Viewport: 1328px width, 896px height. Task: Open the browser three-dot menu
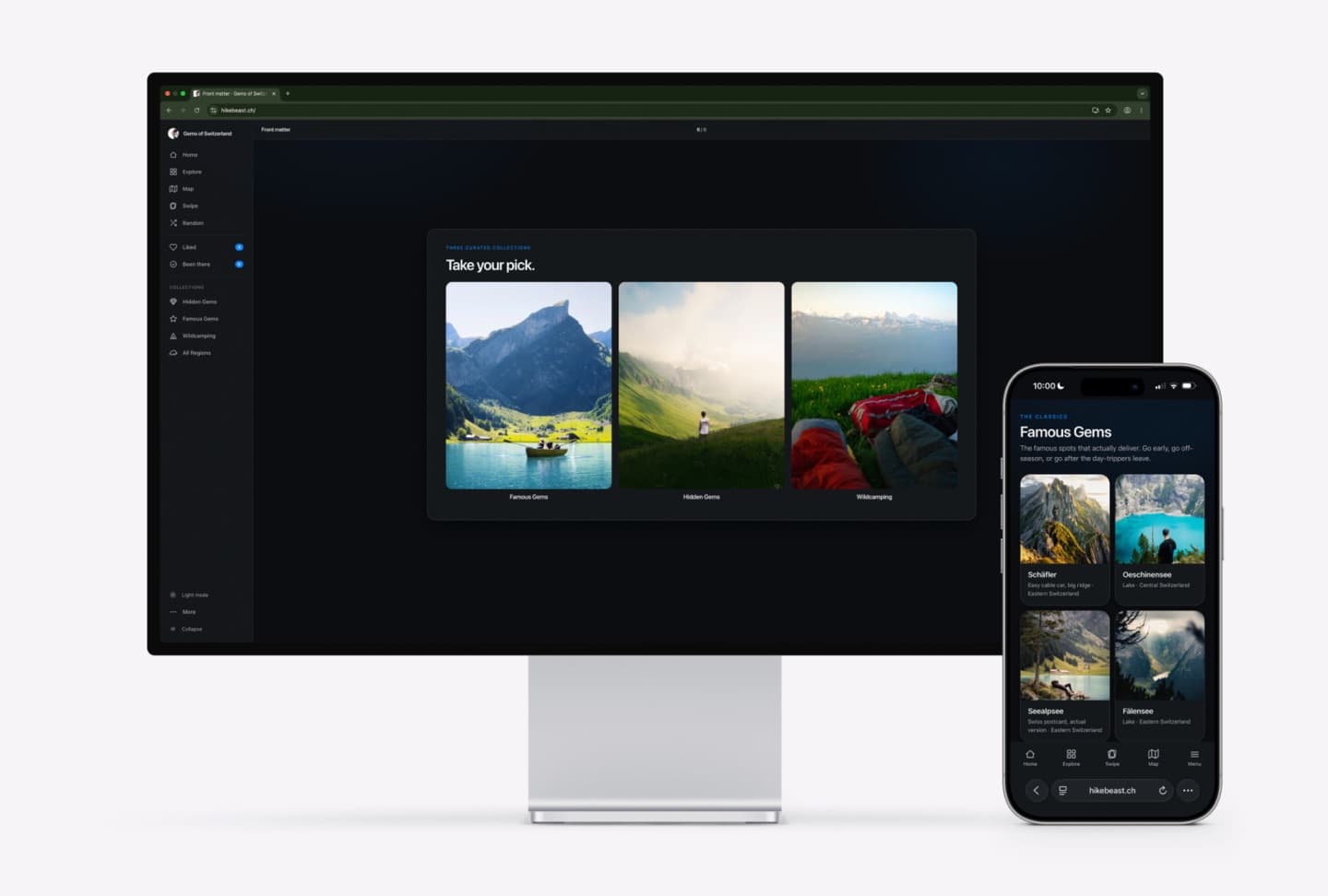click(1141, 111)
